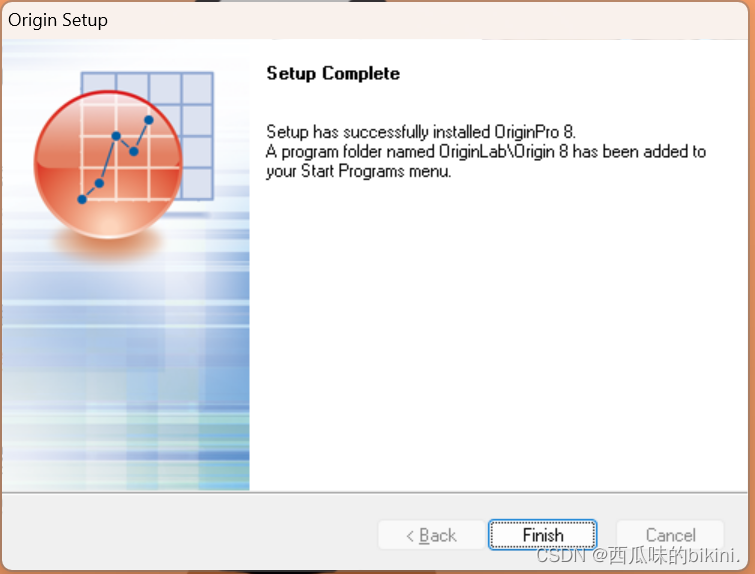
Task: Click the middle dip point on logo graph
Action: 134,152
